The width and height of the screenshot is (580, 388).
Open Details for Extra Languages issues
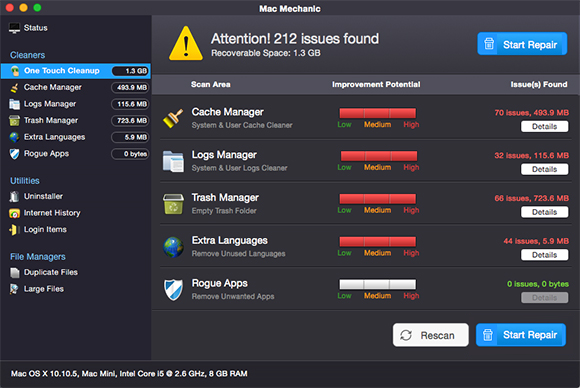544,255
